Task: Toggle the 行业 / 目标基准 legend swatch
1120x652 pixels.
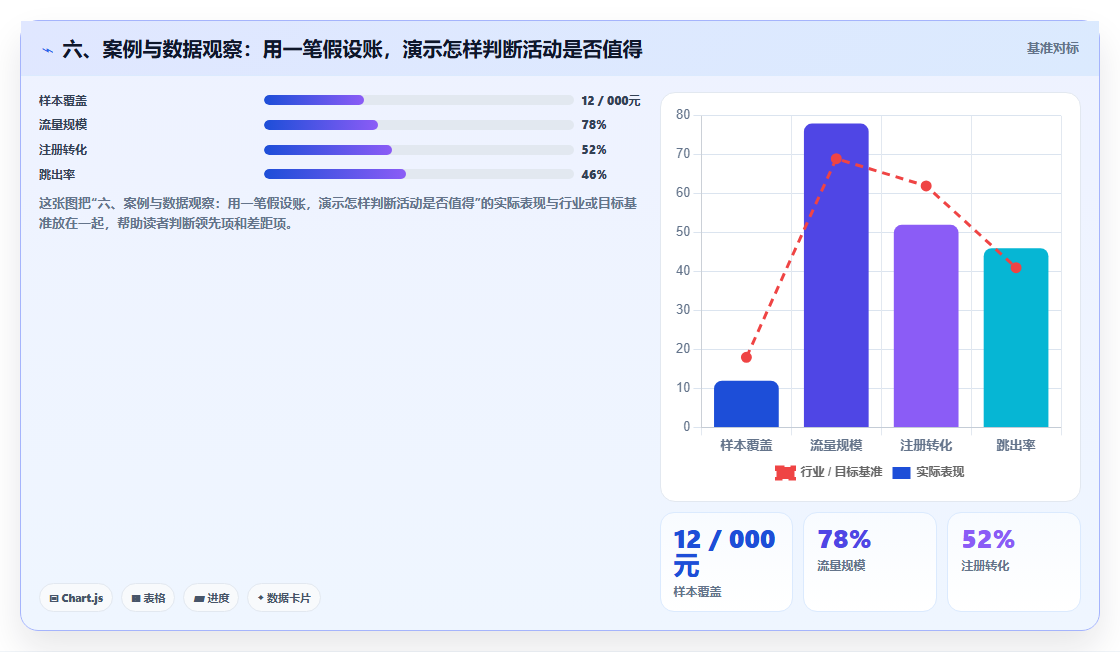Action: click(x=785, y=472)
